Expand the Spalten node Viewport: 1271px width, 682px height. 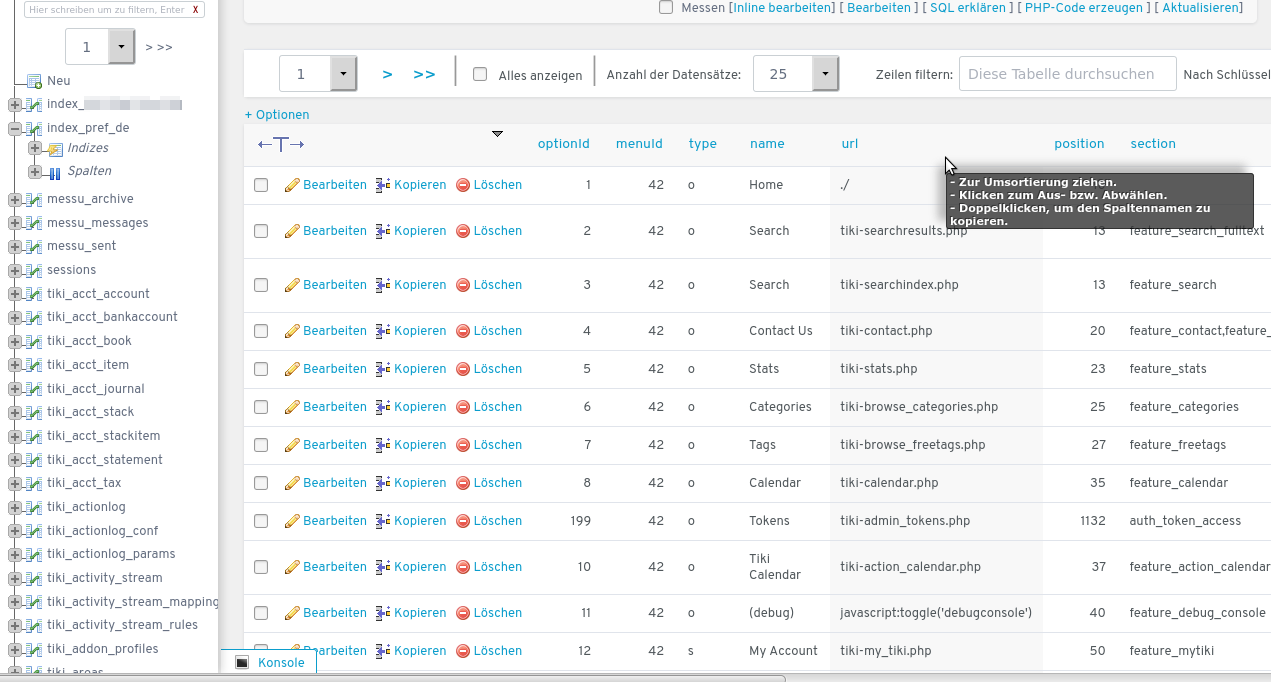pyautogui.click(x=35, y=172)
